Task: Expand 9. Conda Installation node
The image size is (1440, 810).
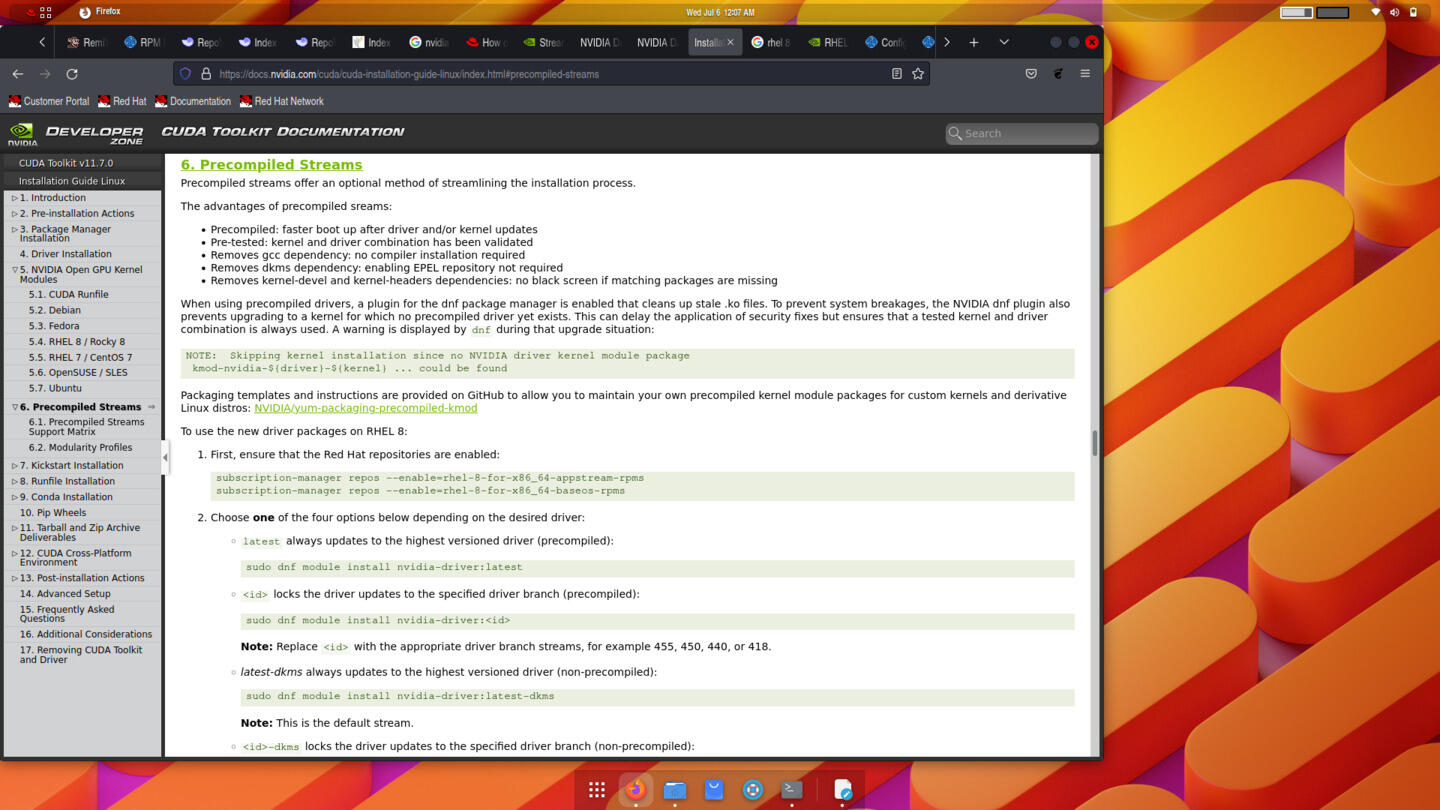Action: pyautogui.click(x=14, y=497)
